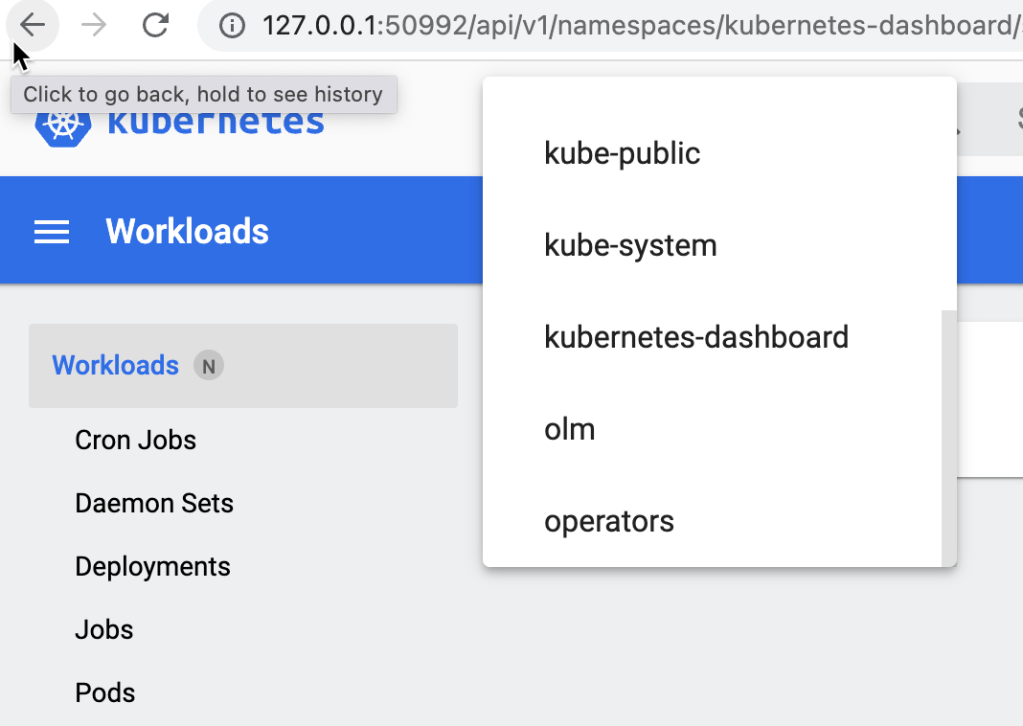
Task: Select kube-public namespace option
Action: (x=622, y=154)
